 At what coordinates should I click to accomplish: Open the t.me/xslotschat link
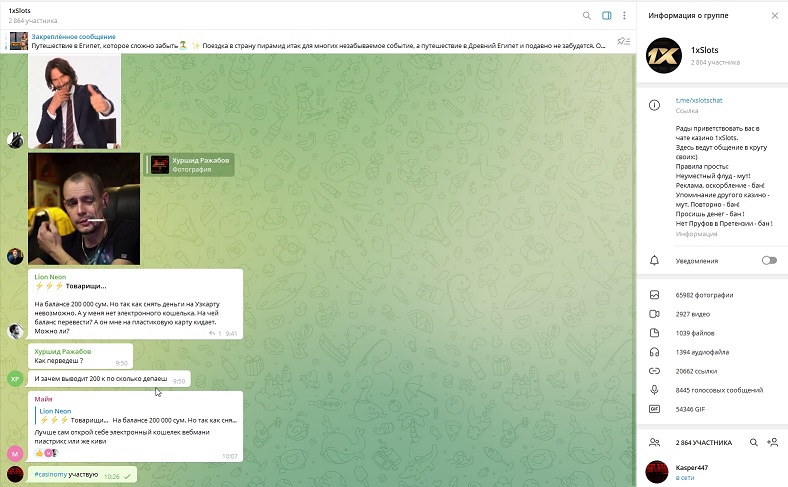tap(699, 101)
